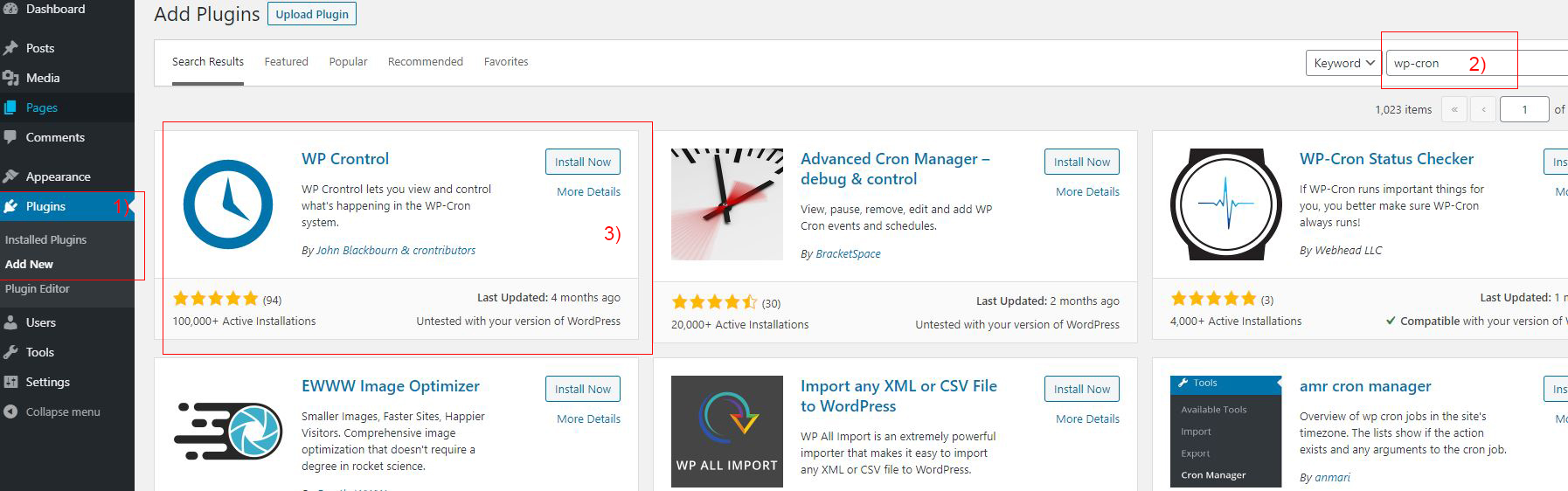Image resolution: width=1568 pixels, height=491 pixels.
Task: Switch to the Popular plugins tab
Action: (x=348, y=62)
